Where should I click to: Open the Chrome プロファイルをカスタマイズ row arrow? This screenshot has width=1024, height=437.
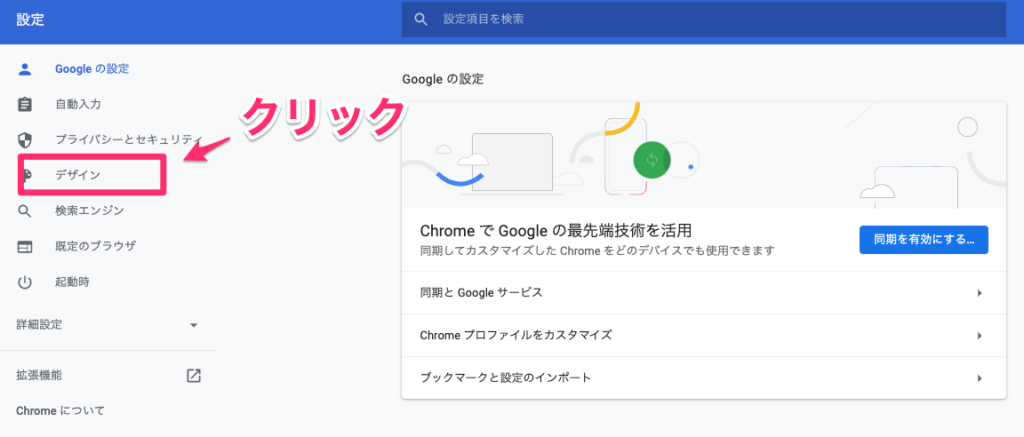(x=979, y=335)
